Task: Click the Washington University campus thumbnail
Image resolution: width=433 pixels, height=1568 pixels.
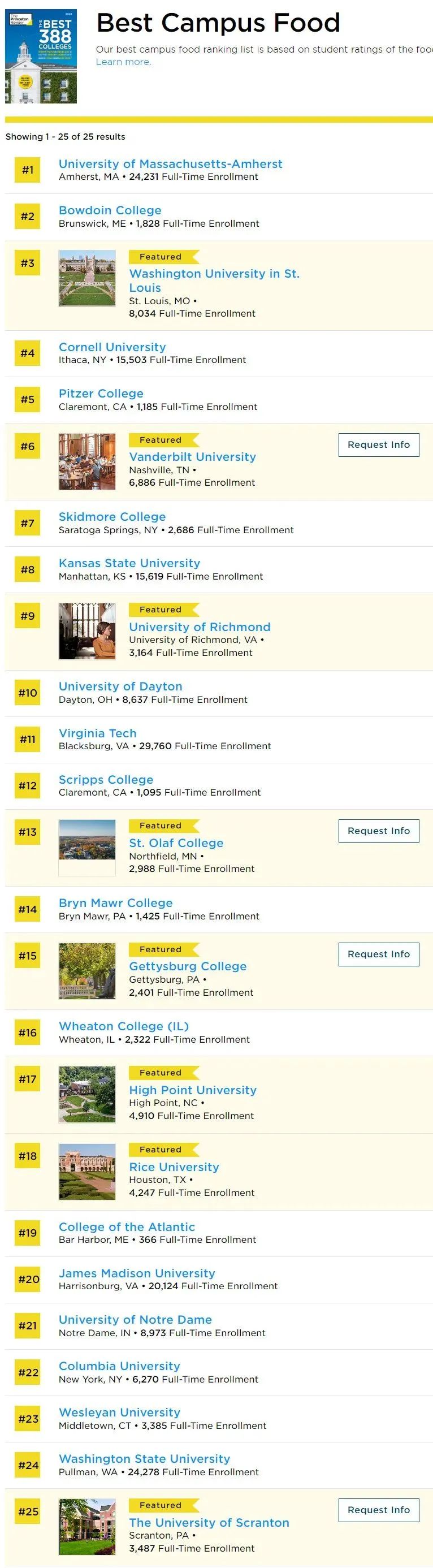Action: click(87, 278)
